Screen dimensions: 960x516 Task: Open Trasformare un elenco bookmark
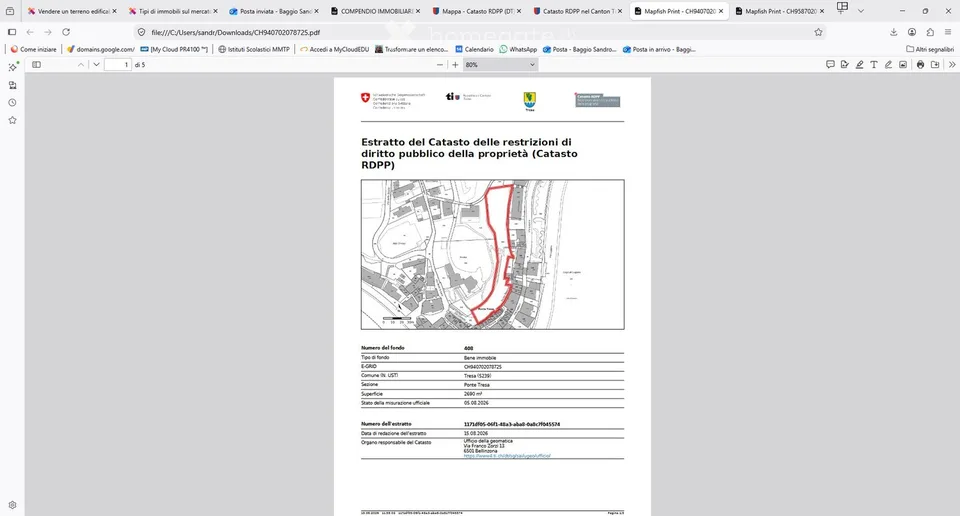[411, 49]
